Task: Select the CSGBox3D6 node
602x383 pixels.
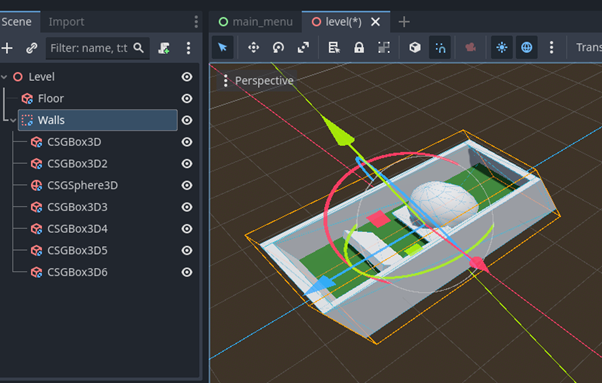Action: (x=77, y=272)
